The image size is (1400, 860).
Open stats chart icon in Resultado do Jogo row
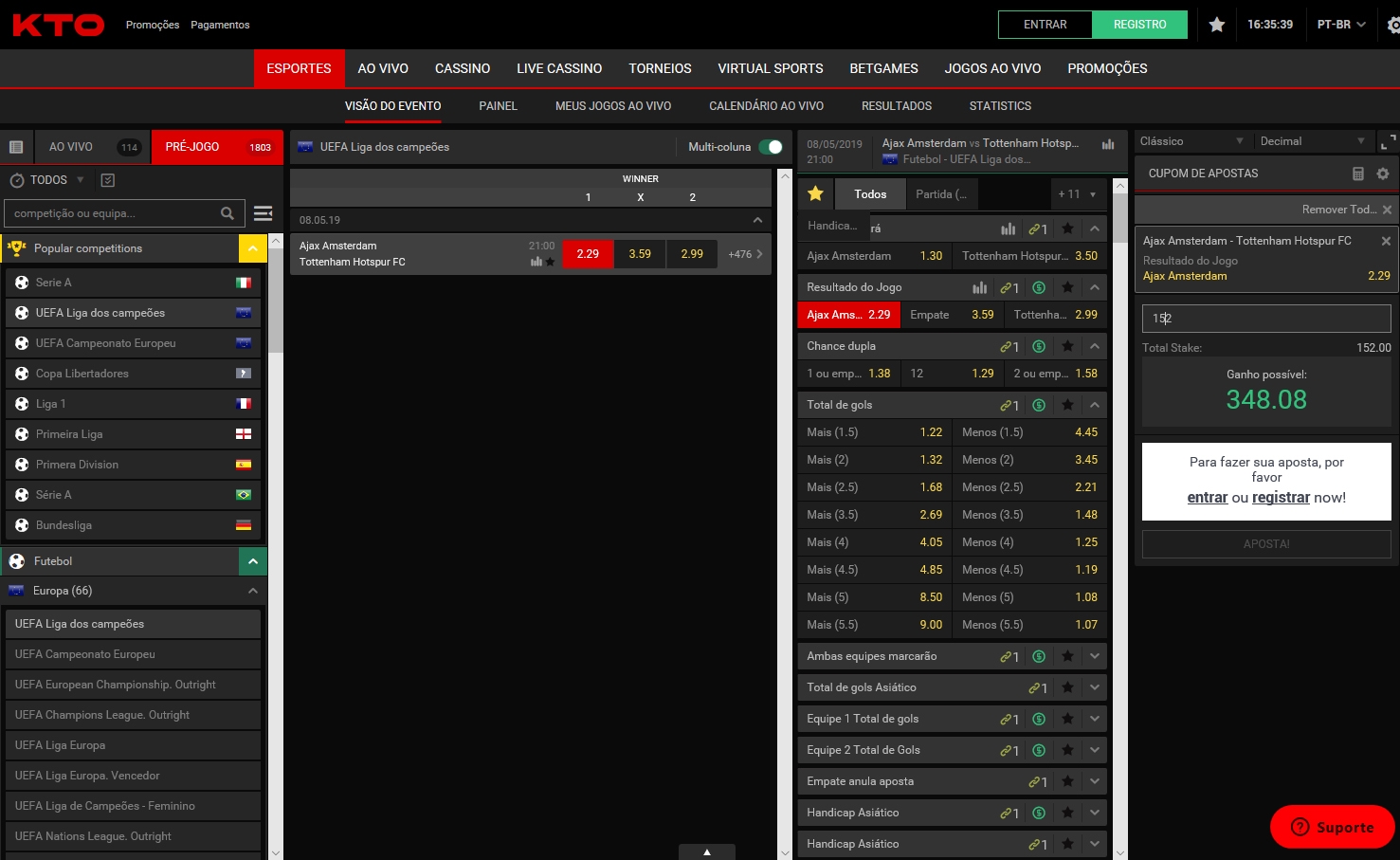pyautogui.click(x=980, y=287)
